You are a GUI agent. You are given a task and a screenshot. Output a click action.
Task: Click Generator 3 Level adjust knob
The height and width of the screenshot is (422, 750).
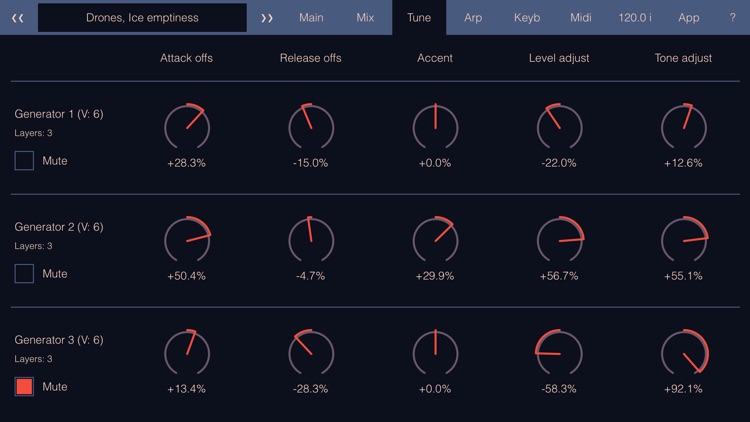[559, 353]
